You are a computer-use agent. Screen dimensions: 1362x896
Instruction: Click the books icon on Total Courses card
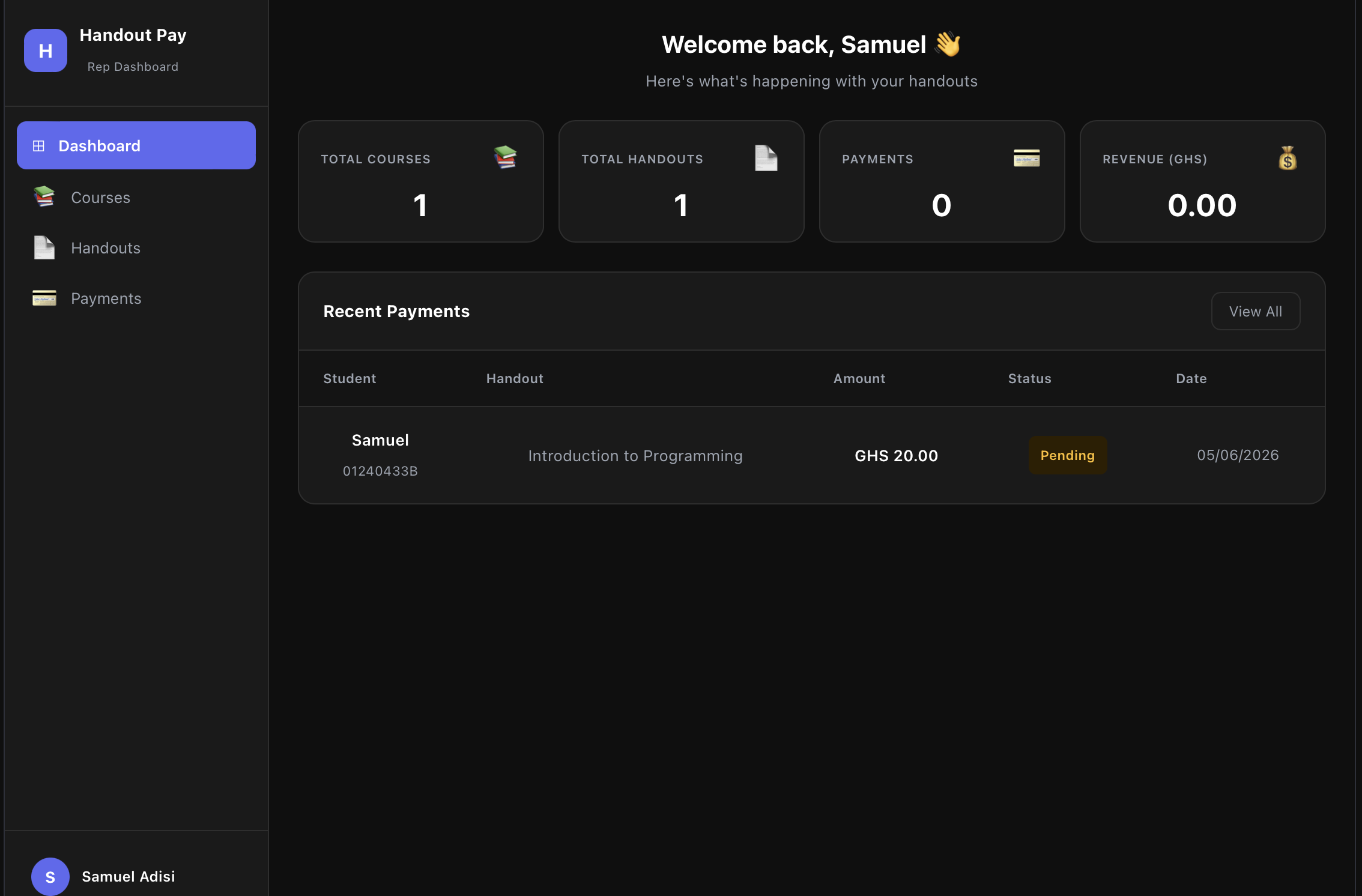505,158
